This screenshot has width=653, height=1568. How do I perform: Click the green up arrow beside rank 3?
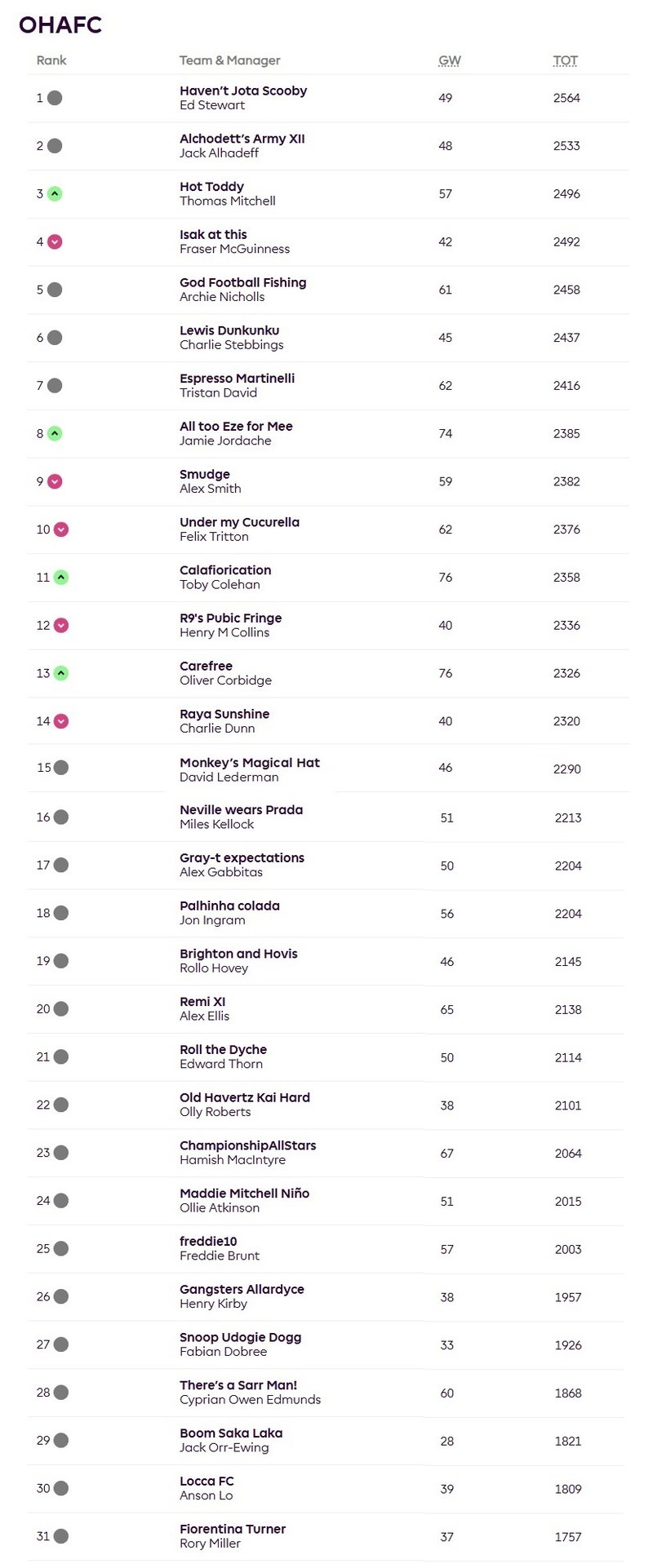pos(55,194)
